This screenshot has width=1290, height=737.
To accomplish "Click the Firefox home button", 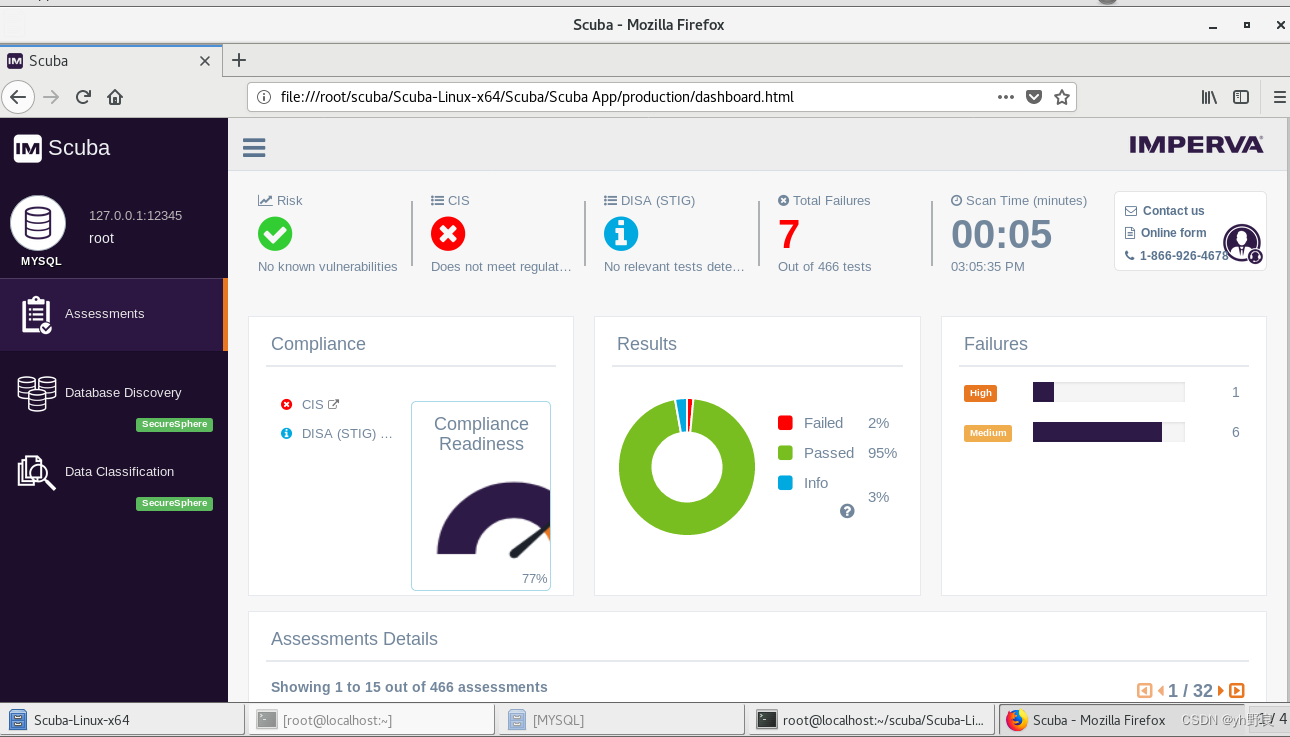I will click(115, 97).
